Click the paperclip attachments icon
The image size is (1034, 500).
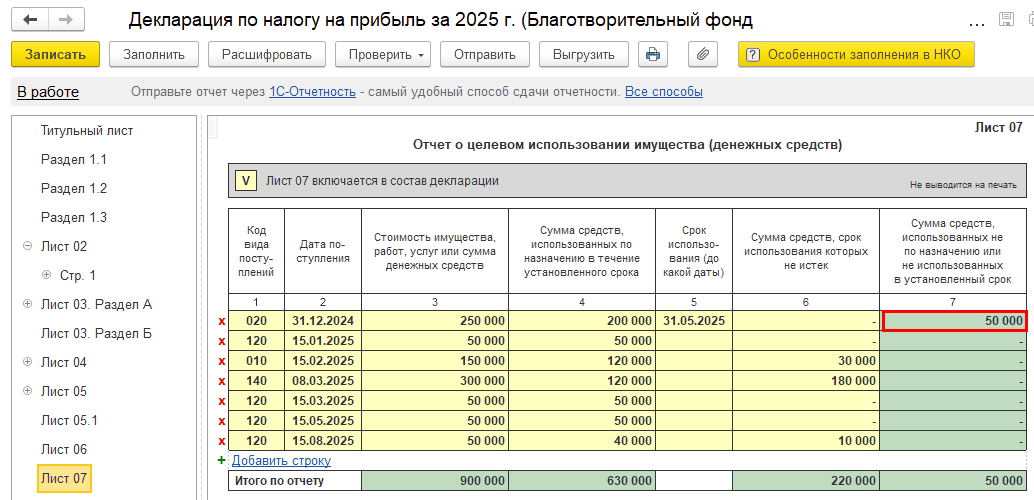pos(702,54)
